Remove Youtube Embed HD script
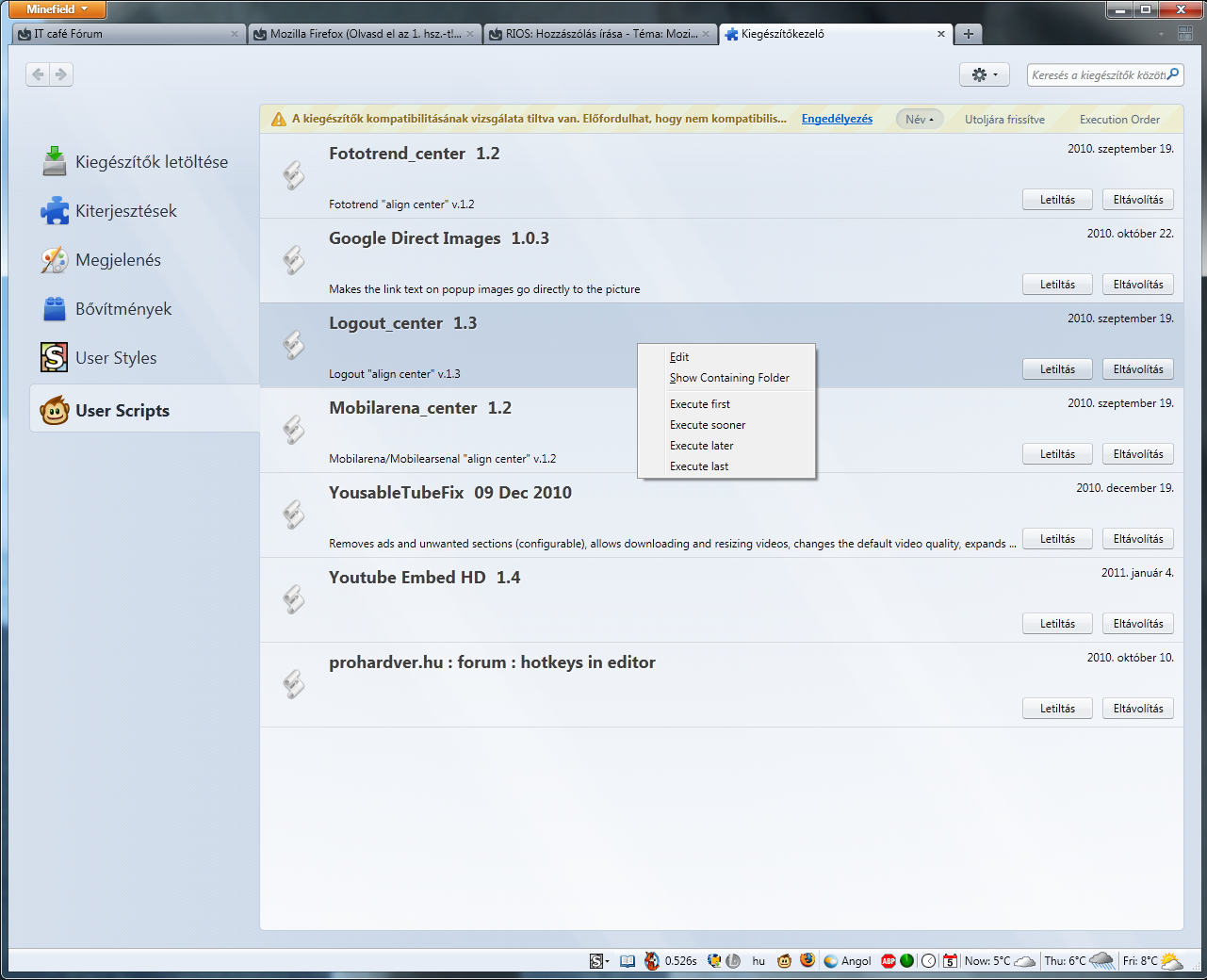Image resolution: width=1207 pixels, height=980 pixels. pyautogui.click(x=1138, y=624)
